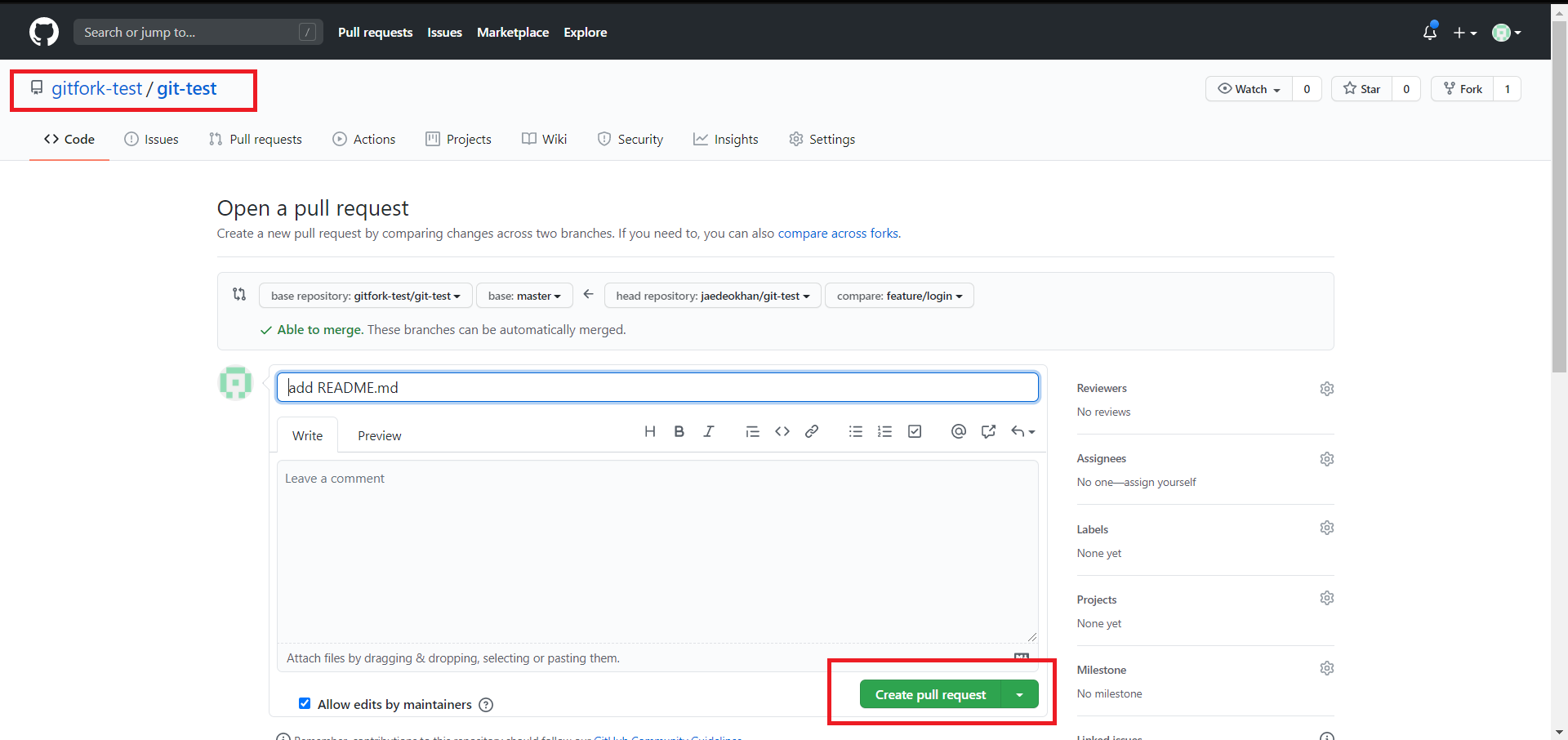This screenshot has width=1568, height=740.
Task: Switch to Issues repository tab
Action: tap(151, 139)
